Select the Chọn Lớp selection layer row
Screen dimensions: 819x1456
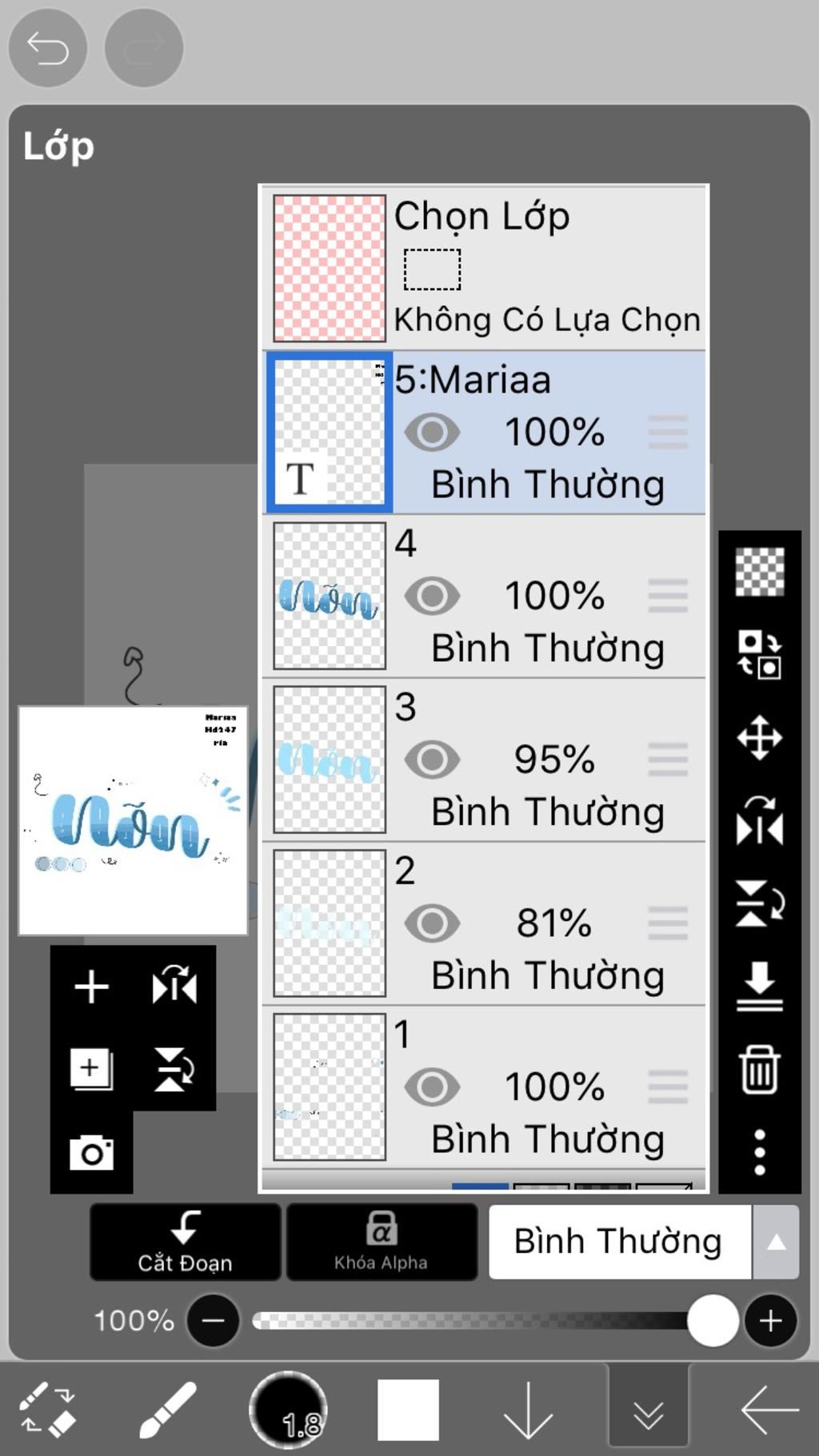[x=485, y=269]
